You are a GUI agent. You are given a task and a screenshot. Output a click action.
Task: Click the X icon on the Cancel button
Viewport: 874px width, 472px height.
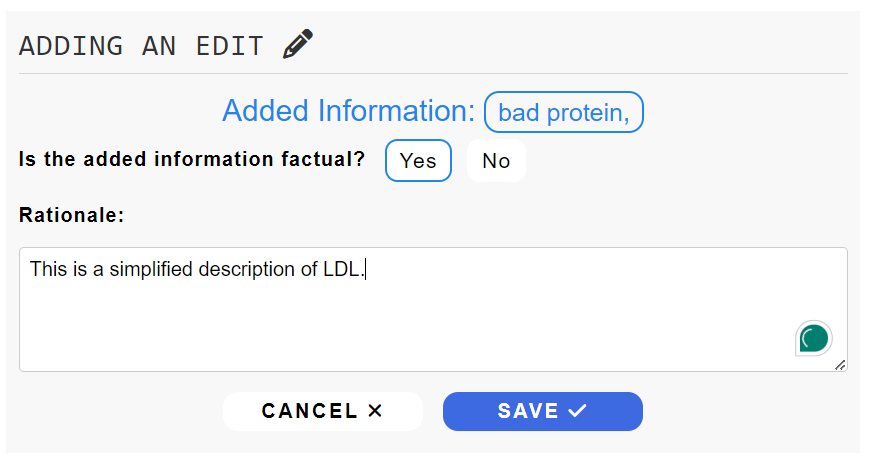click(375, 411)
